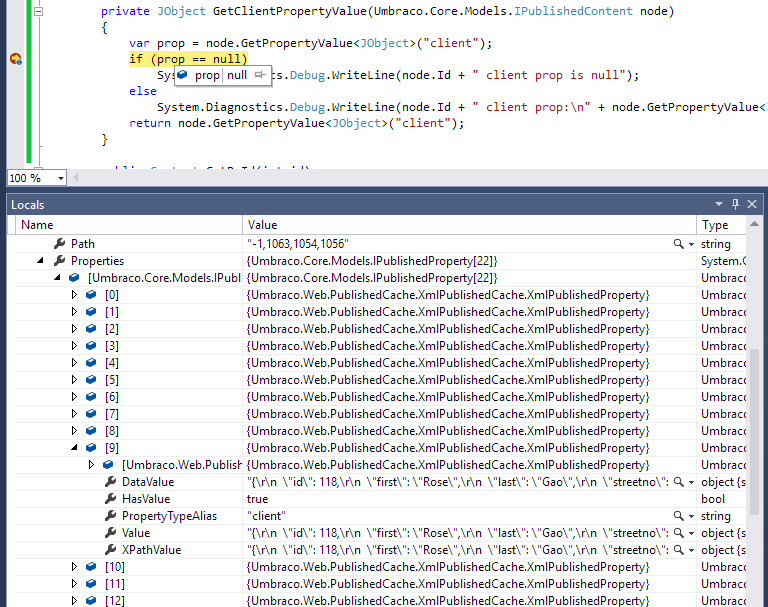Expand property item [10]
Image resolution: width=768 pixels, height=607 pixels.
[74, 567]
